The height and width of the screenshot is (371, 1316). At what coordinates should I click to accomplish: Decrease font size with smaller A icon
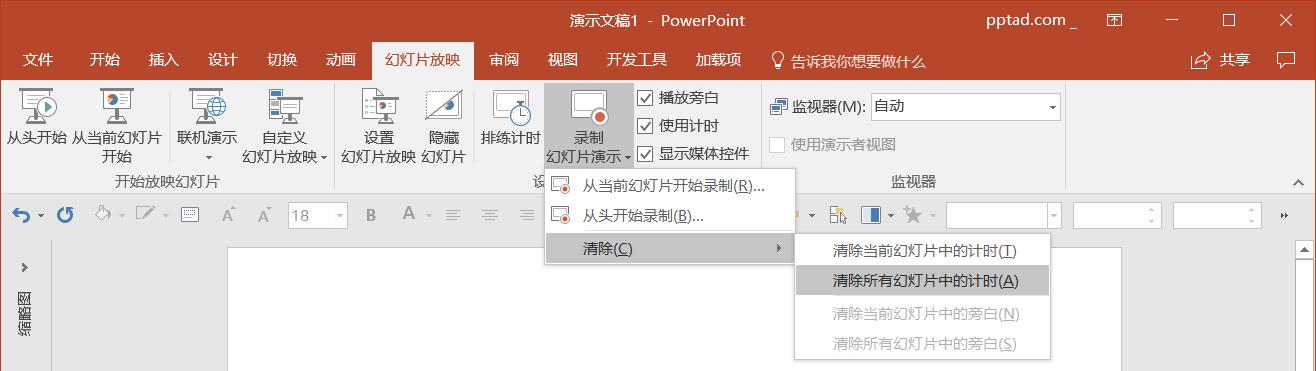pos(264,214)
